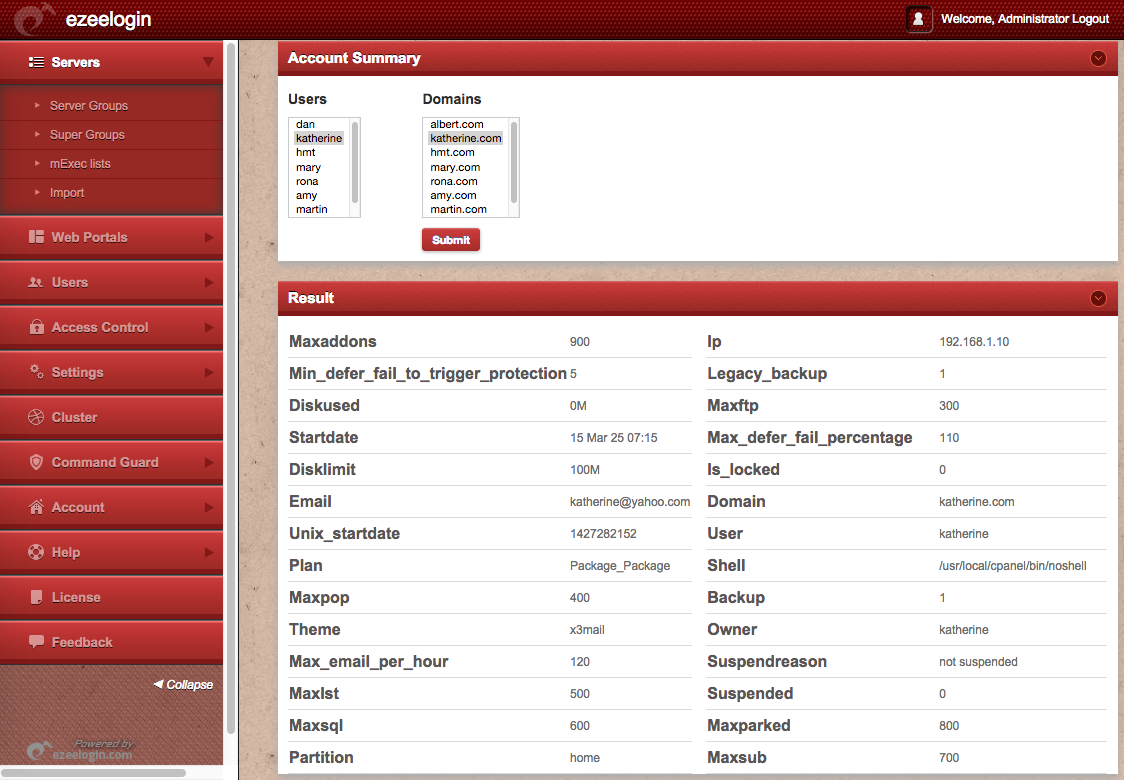Click the Account house icon
The height and width of the screenshot is (780, 1124).
tap(36, 507)
